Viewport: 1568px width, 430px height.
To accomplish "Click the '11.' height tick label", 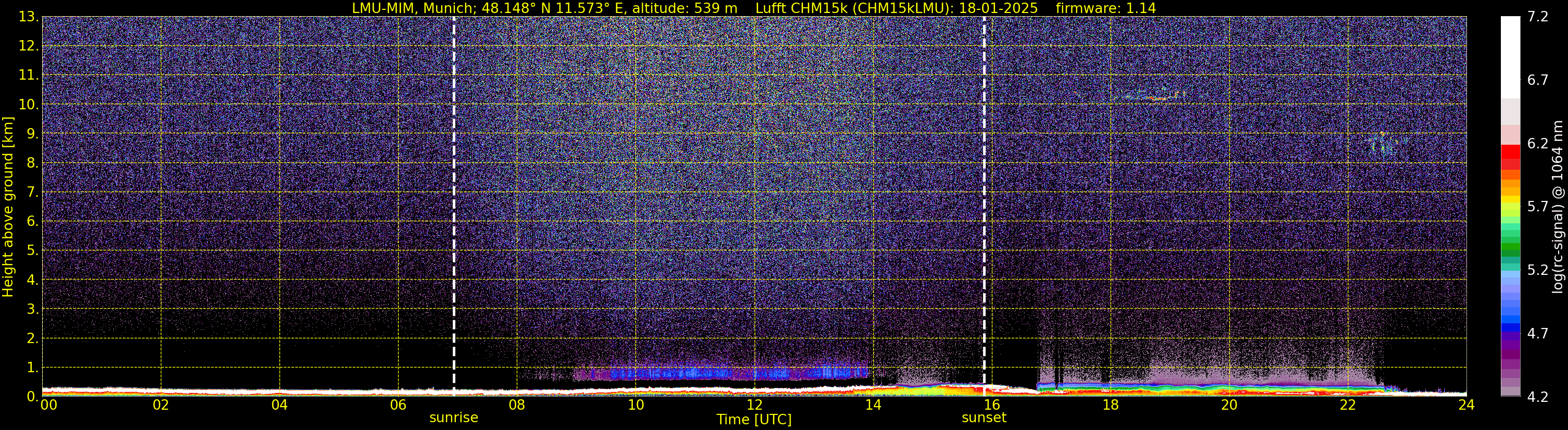I will click(x=29, y=75).
